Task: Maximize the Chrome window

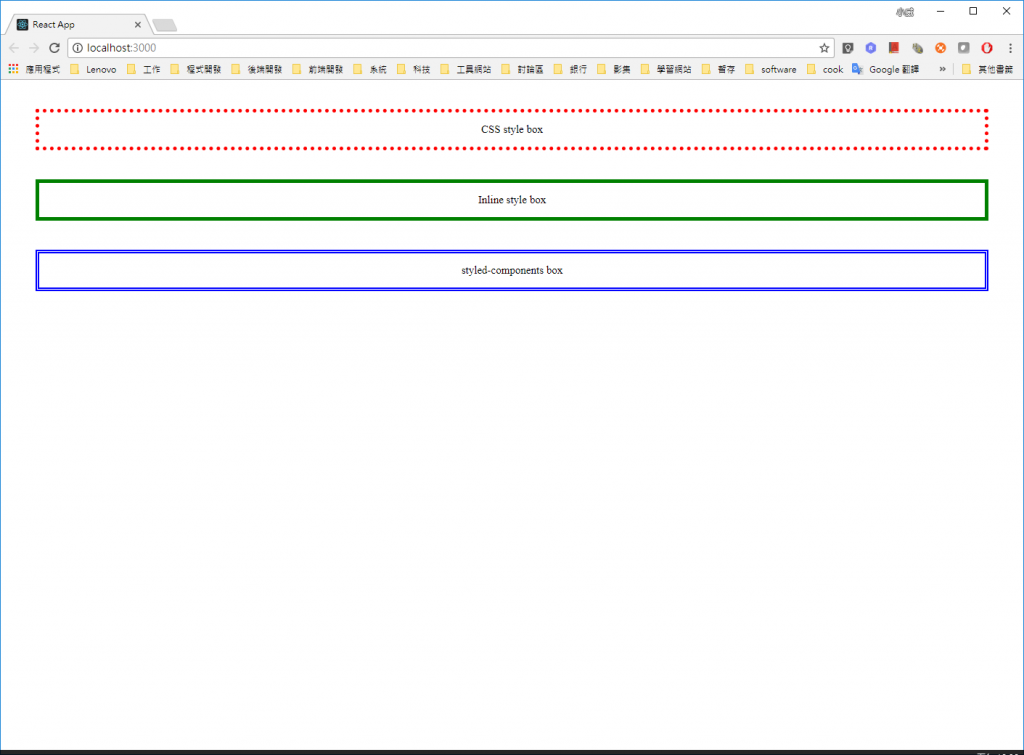Action: pos(973,11)
